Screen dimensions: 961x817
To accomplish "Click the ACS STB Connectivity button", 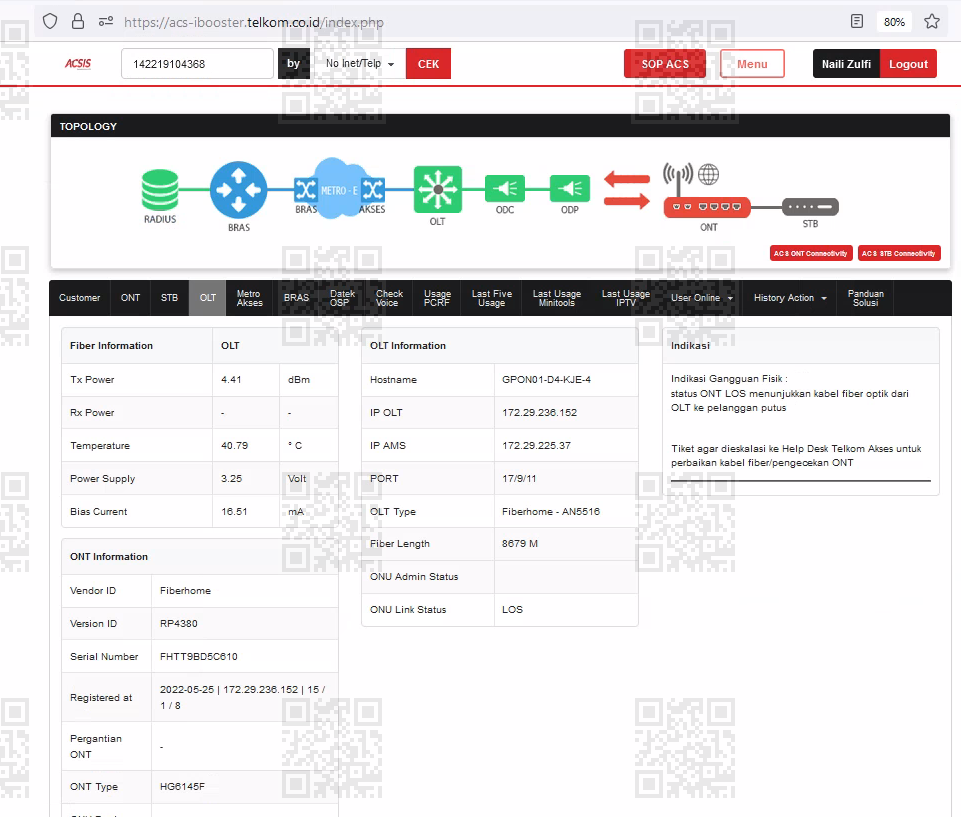I will (x=899, y=253).
